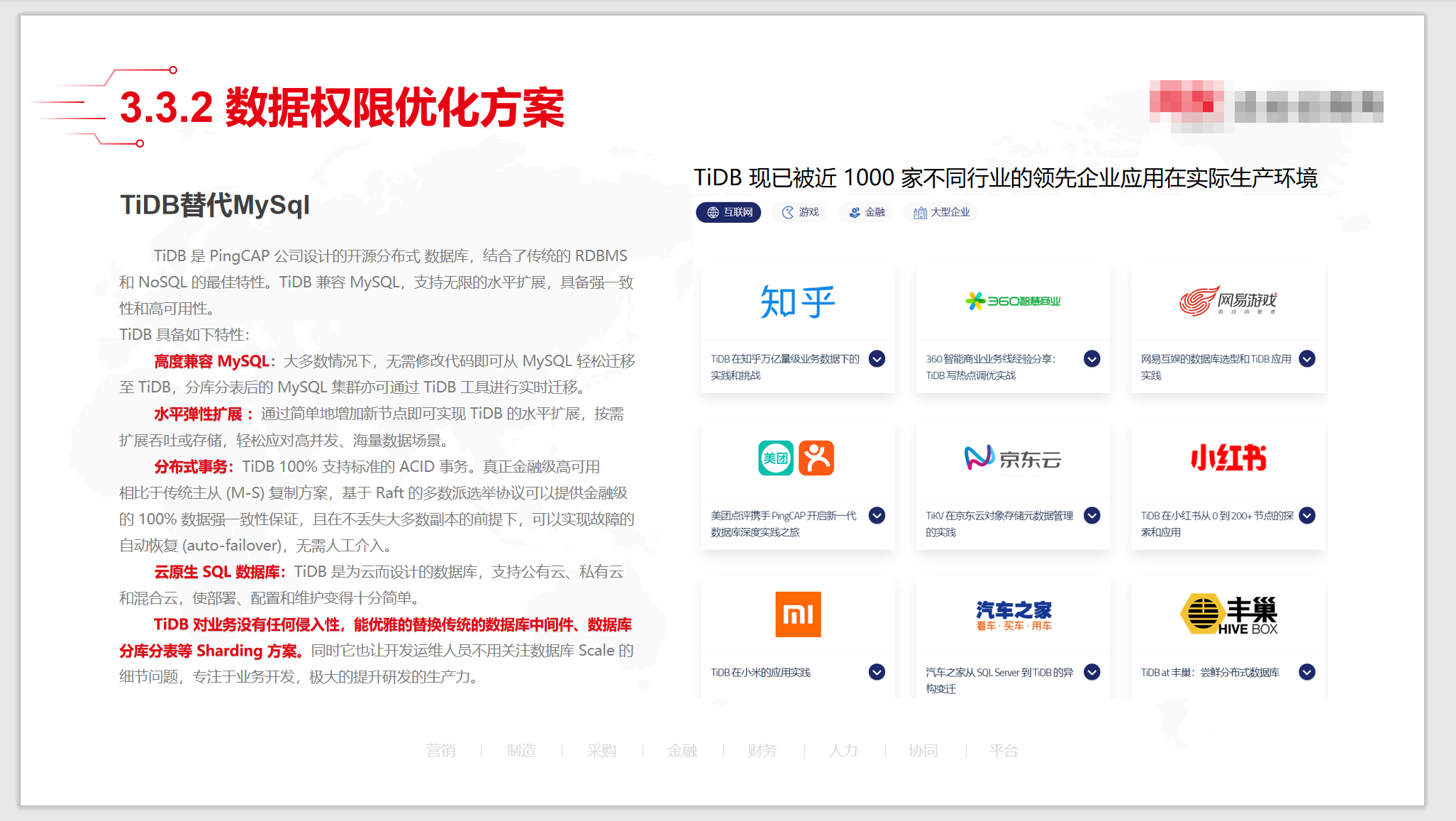Open 'TiKV 在京东云对象存储' article

pos(999,524)
